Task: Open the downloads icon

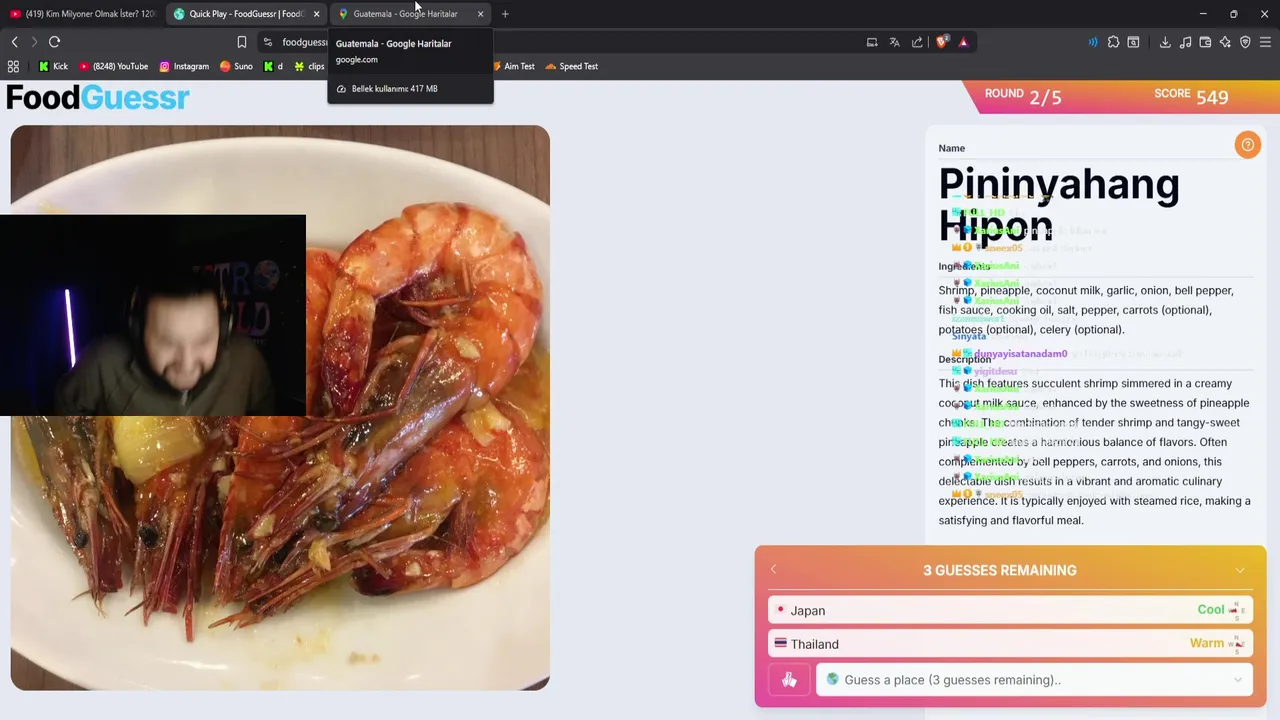Action: click(1165, 42)
